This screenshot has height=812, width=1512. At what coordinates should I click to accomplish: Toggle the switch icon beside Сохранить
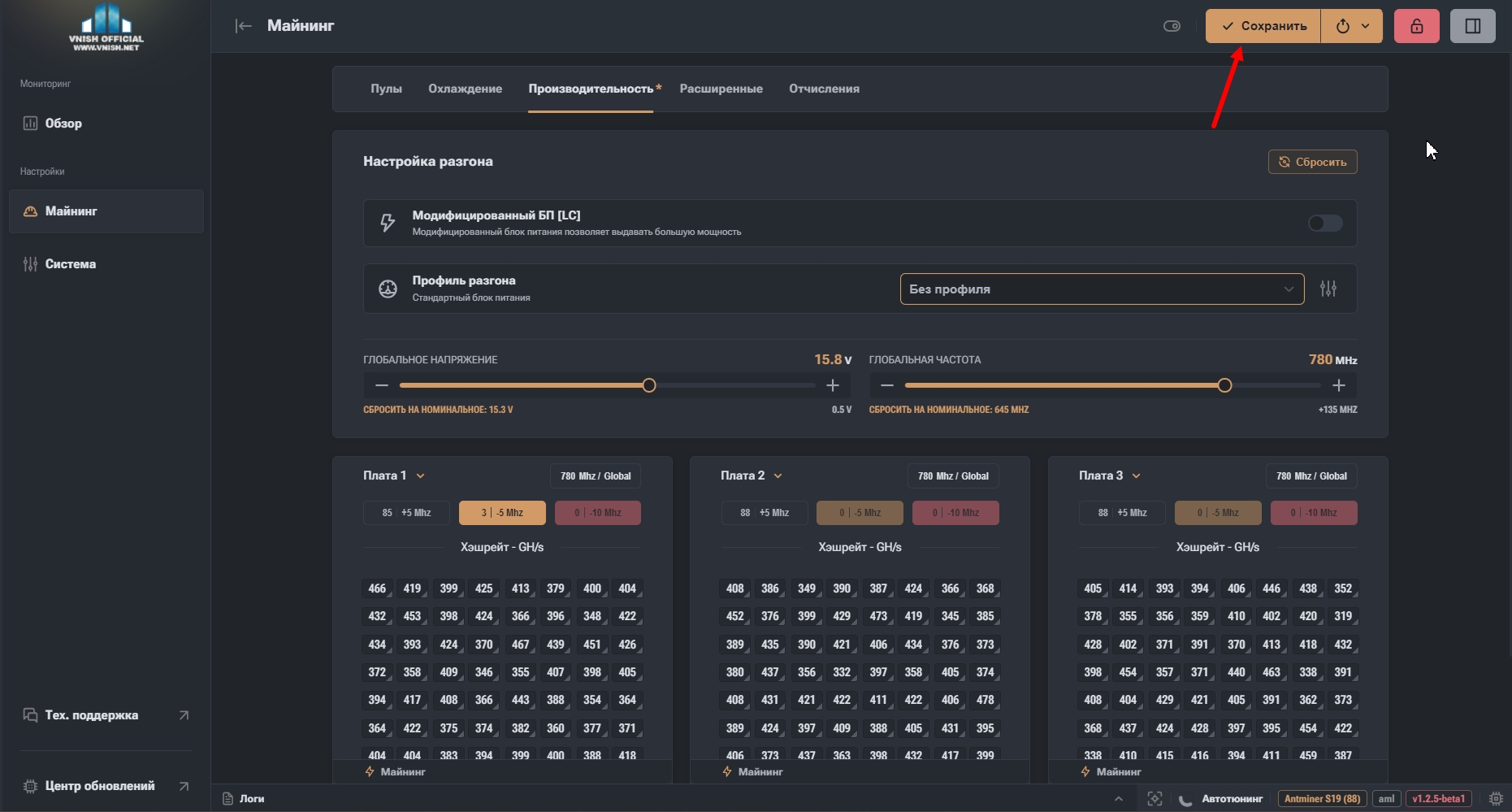coord(1172,26)
